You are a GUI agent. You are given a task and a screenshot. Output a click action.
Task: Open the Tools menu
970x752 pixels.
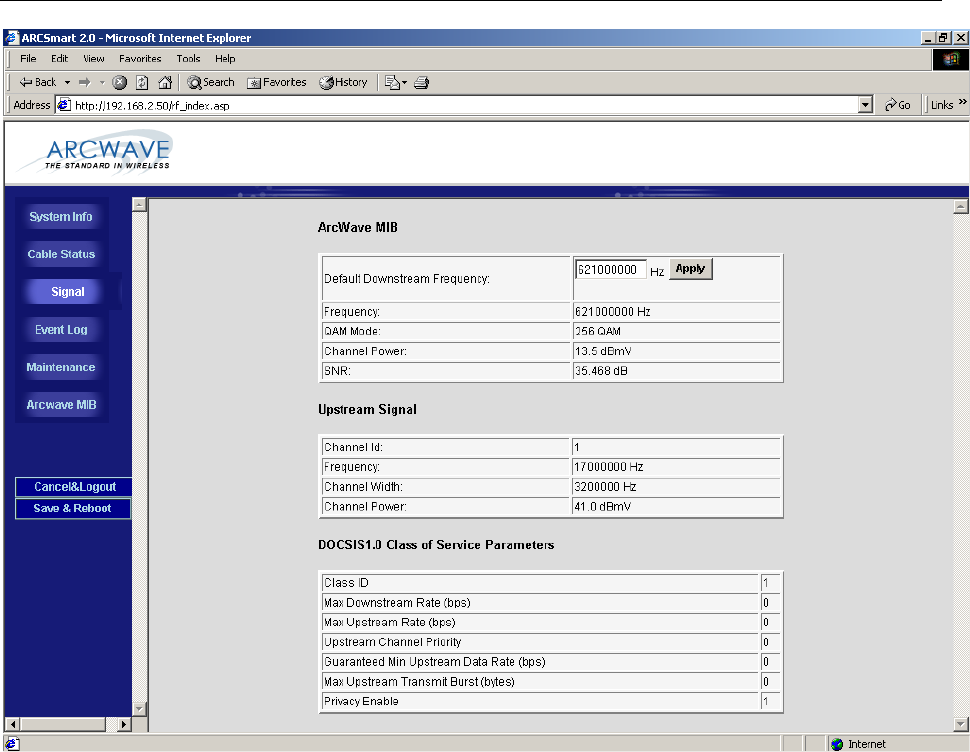coord(188,59)
